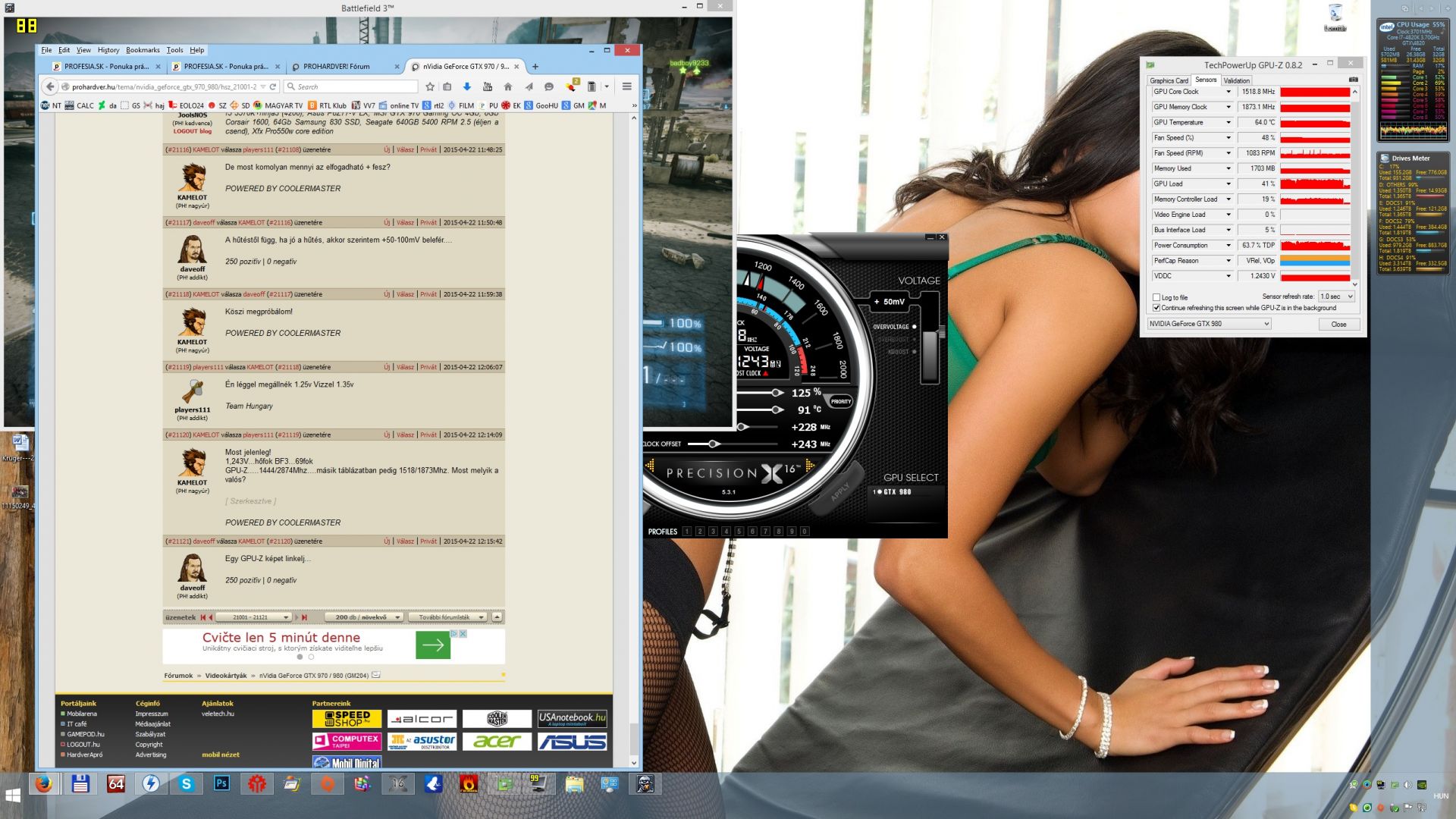Open the Fan Speed (RPM) dropdown arrow

1228,153
